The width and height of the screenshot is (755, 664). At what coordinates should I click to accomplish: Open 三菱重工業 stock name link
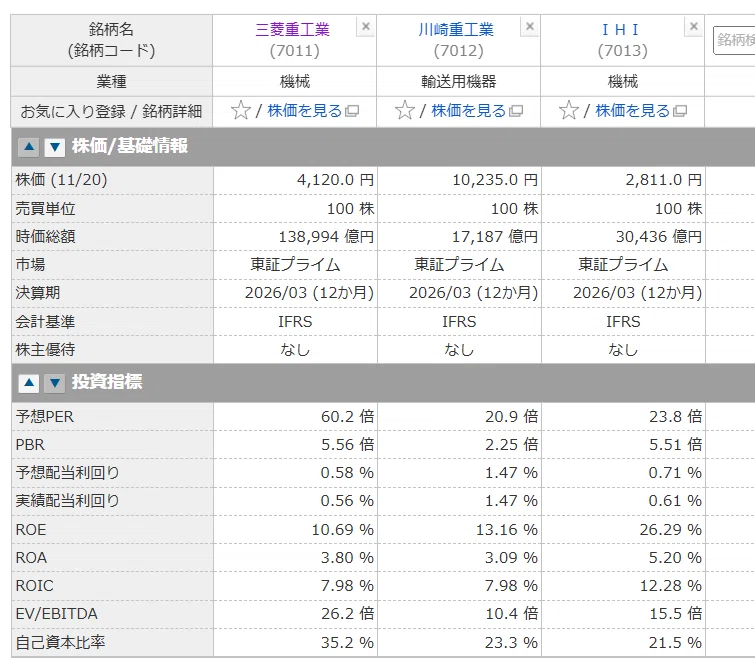point(293,30)
